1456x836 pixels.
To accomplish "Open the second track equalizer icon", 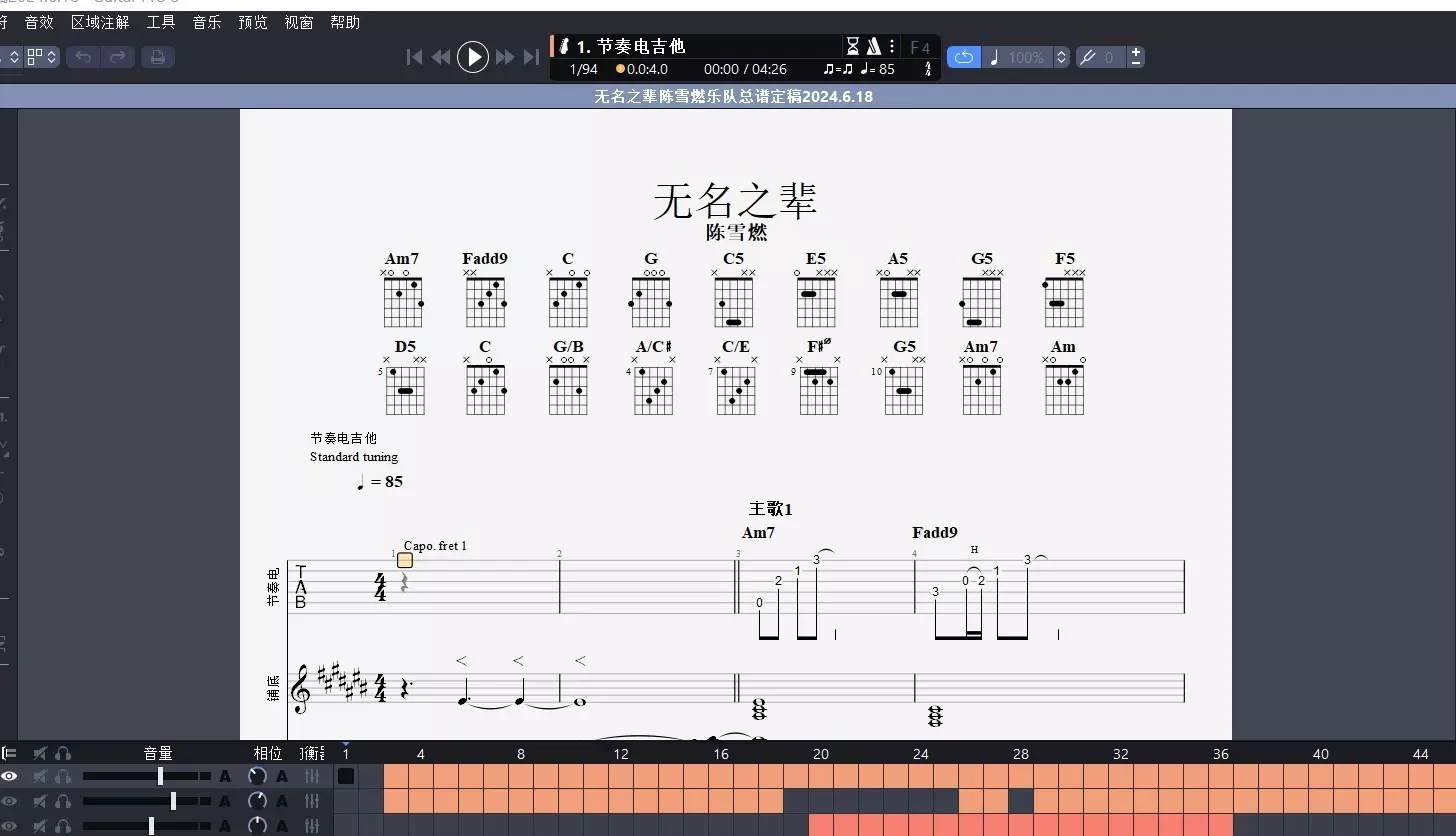I will (x=312, y=801).
